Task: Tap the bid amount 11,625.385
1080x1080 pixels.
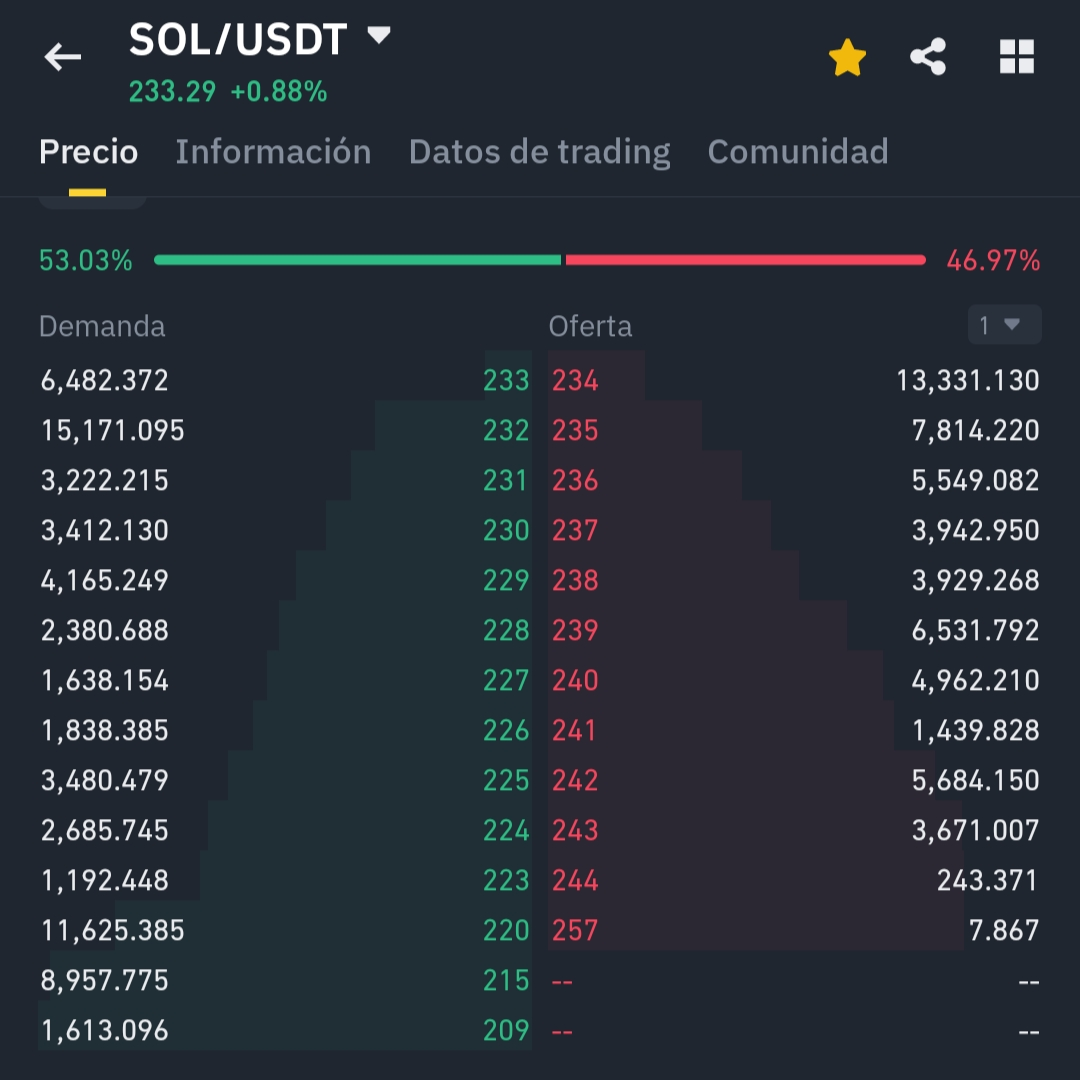Action: 113,931
